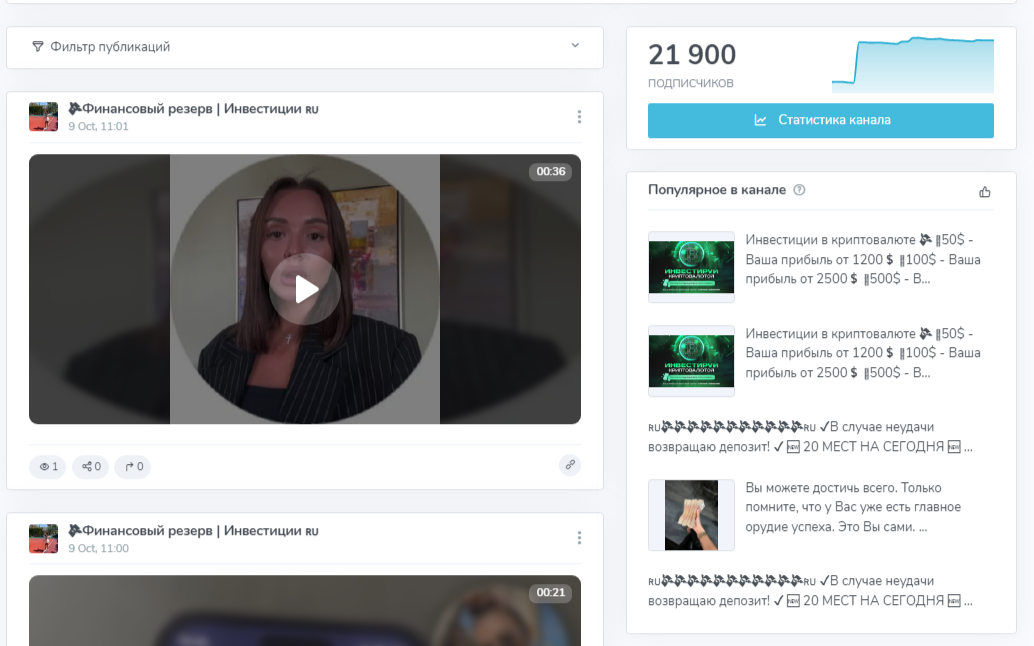1034x646 pixels.
Task: Expand the Фильтр публикаций chevron
Action: (x=575, y=46)
